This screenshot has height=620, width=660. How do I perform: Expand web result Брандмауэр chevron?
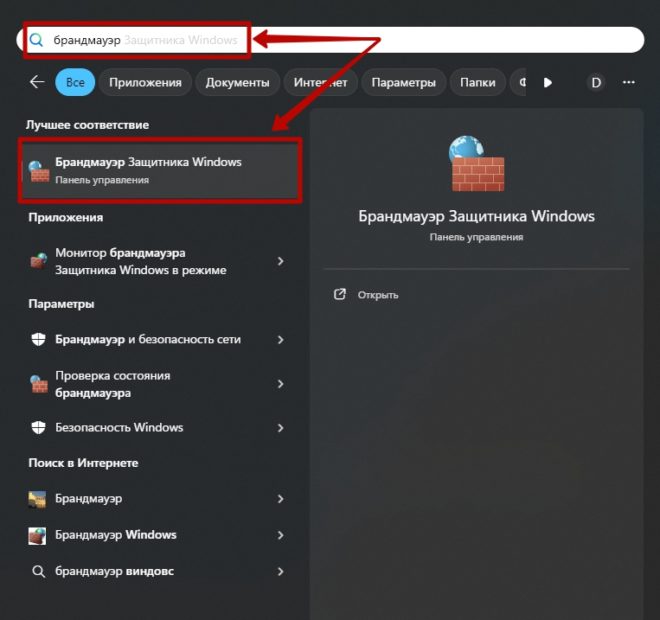(280, 499)
